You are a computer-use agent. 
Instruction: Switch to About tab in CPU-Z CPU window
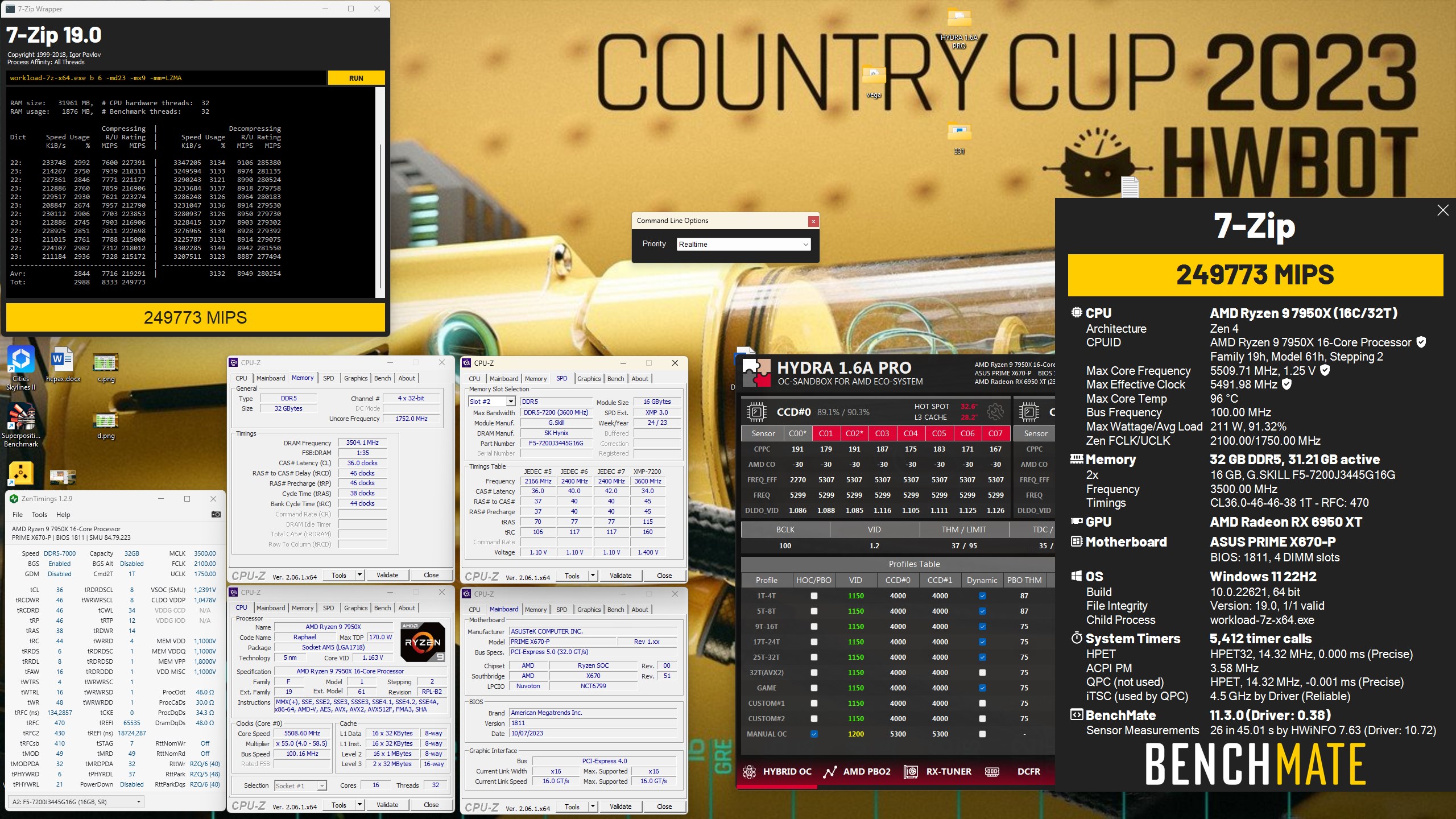coord(407,608)
